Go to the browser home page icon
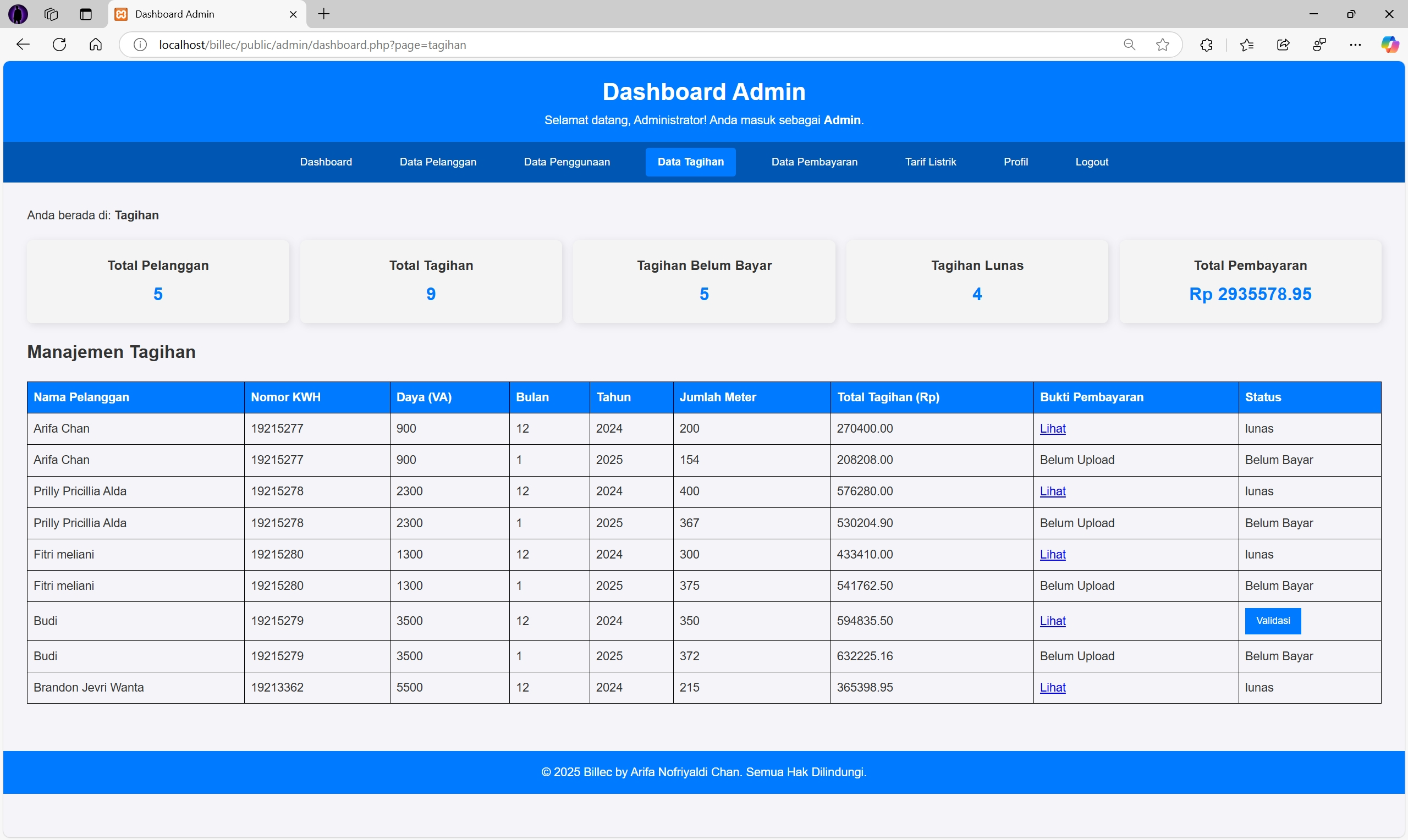 click(96, 45)
